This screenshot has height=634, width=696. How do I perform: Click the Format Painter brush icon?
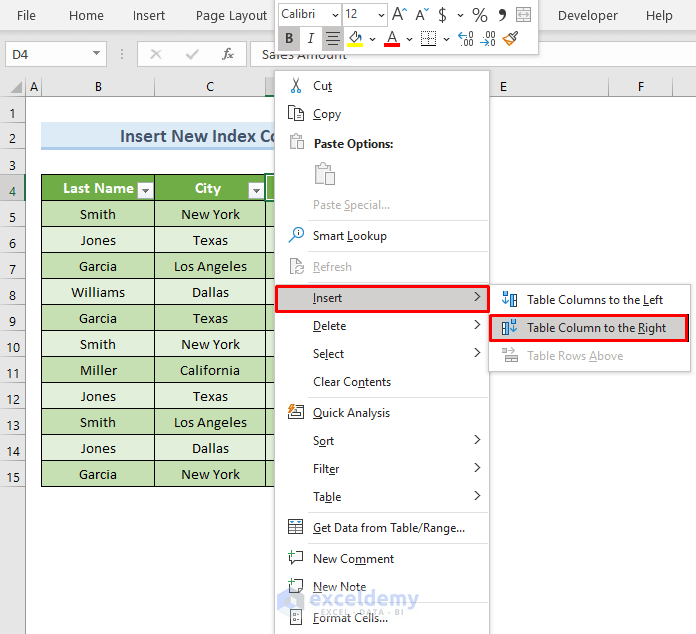click(511, 39)
